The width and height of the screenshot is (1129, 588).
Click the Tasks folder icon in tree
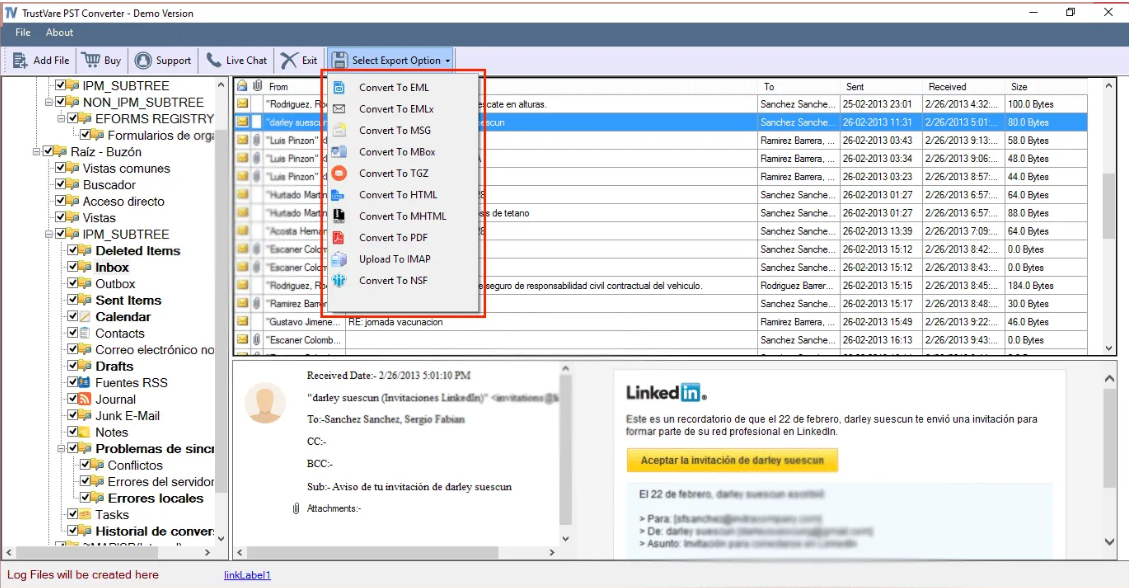pos(85,515)
